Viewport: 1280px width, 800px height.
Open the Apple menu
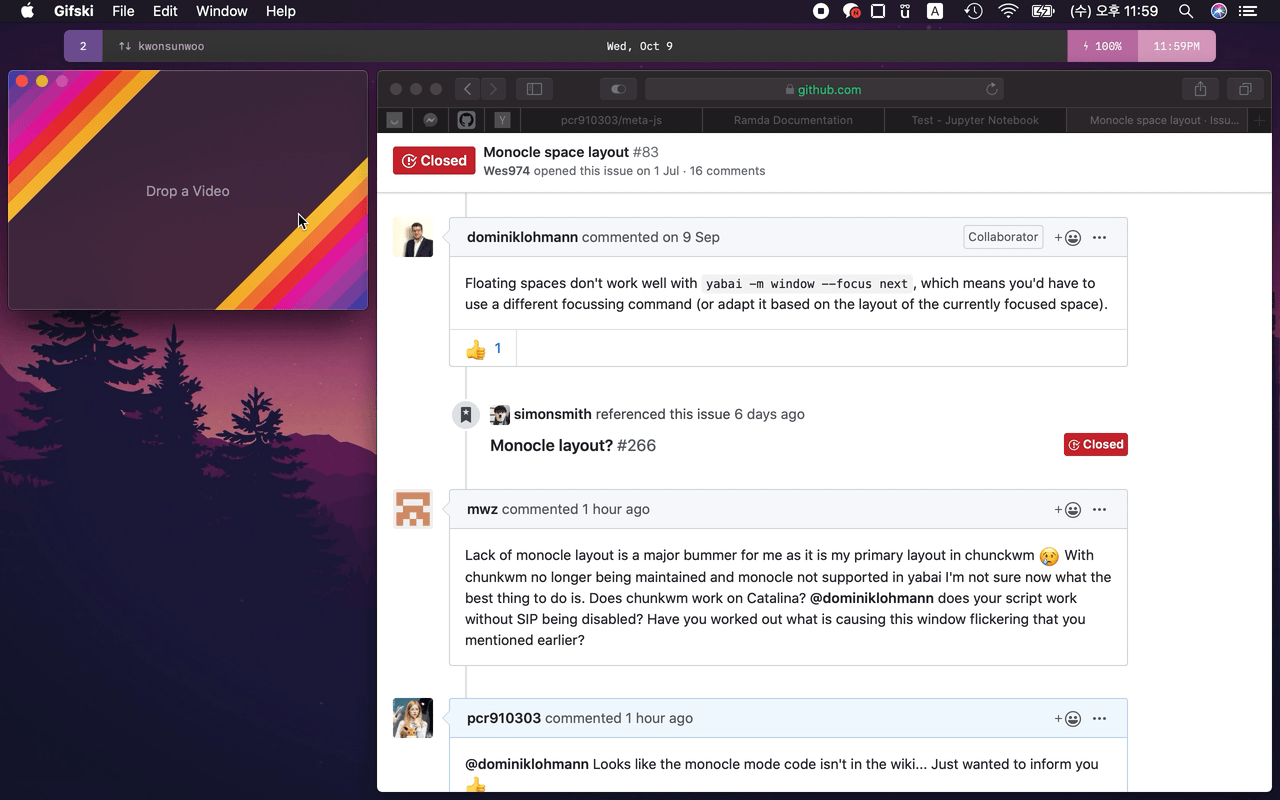[x=27, y=11]
